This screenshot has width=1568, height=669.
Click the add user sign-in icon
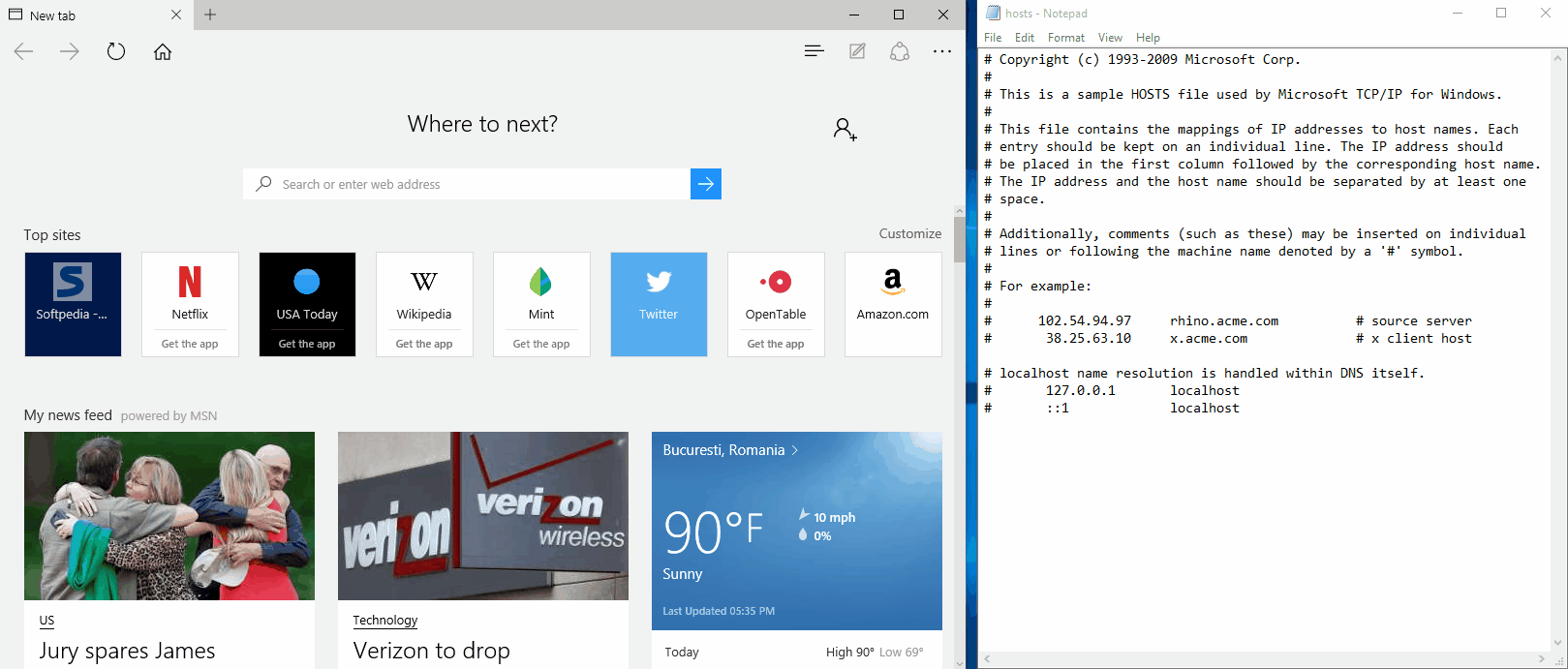[845, 129]
